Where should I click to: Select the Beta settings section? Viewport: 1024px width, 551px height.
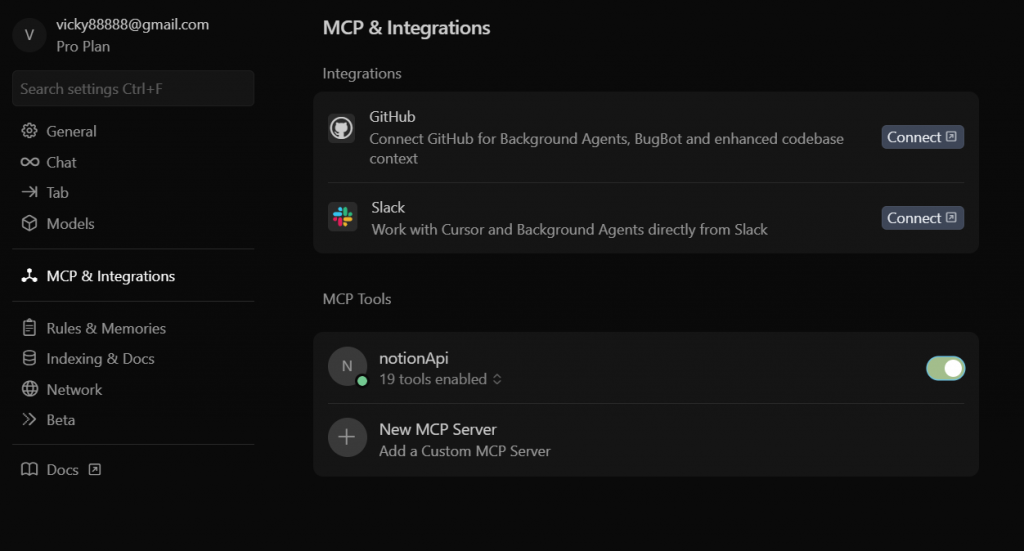[60, 420]
